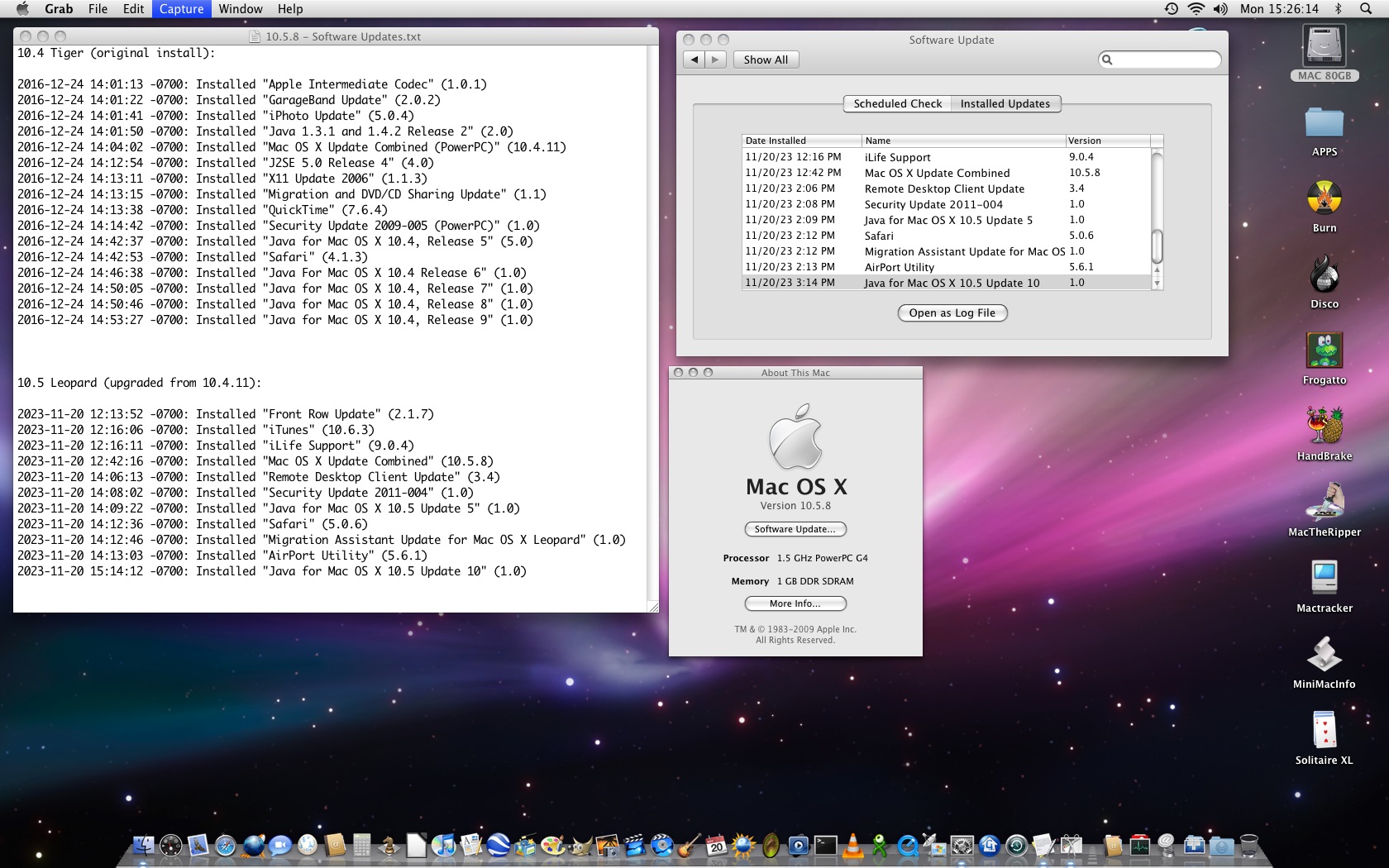Screen dimensions: 1389x868
Task: Click Software Update button in About This Mac
Action: pyautogui.click(x=795, y=529)
